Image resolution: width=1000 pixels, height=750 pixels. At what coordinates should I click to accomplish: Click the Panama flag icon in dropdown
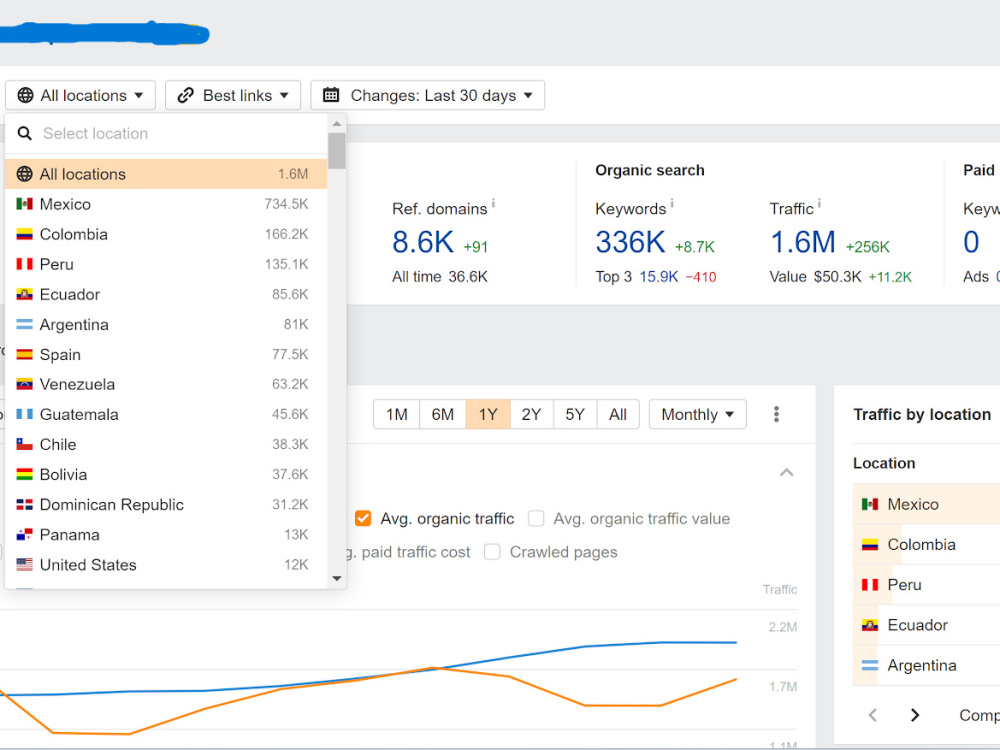pyautogui.click(x=24, y=534)
